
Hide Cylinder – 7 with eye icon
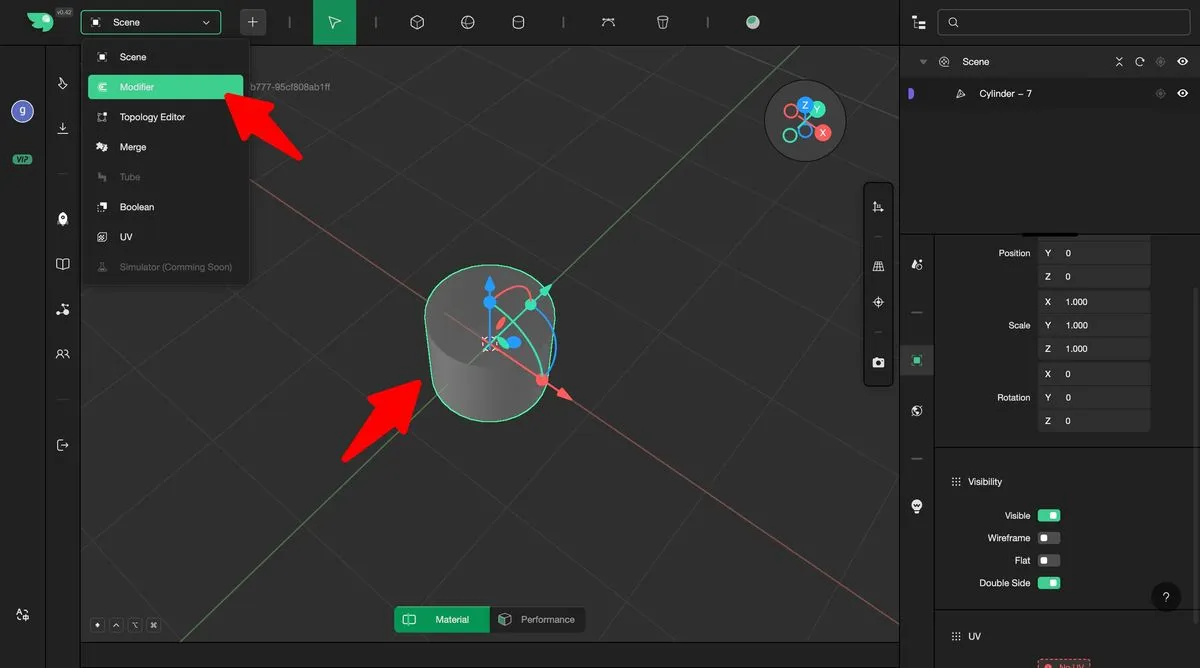tap(1182, 94)
